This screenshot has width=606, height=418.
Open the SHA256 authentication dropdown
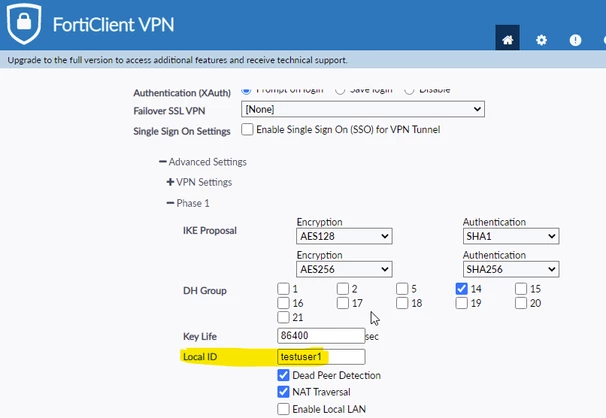tap(511, 269)
